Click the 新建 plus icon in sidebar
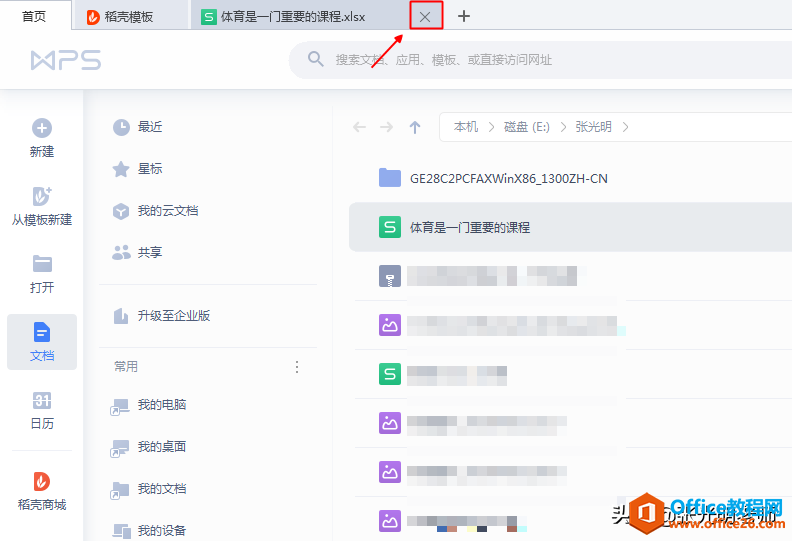The image size is (792, 541). 42,128
